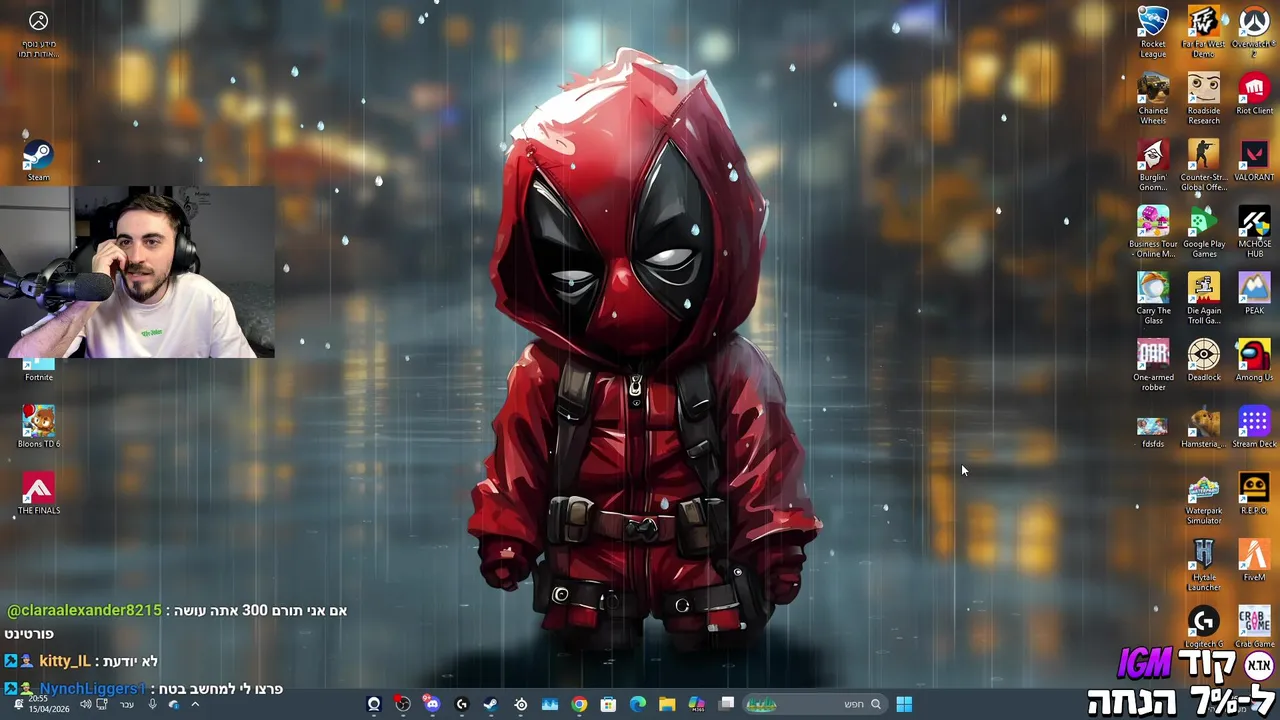Open Microsoft Edge on the taskbar
1280x720 pixels.
click(x=638, y=704)
